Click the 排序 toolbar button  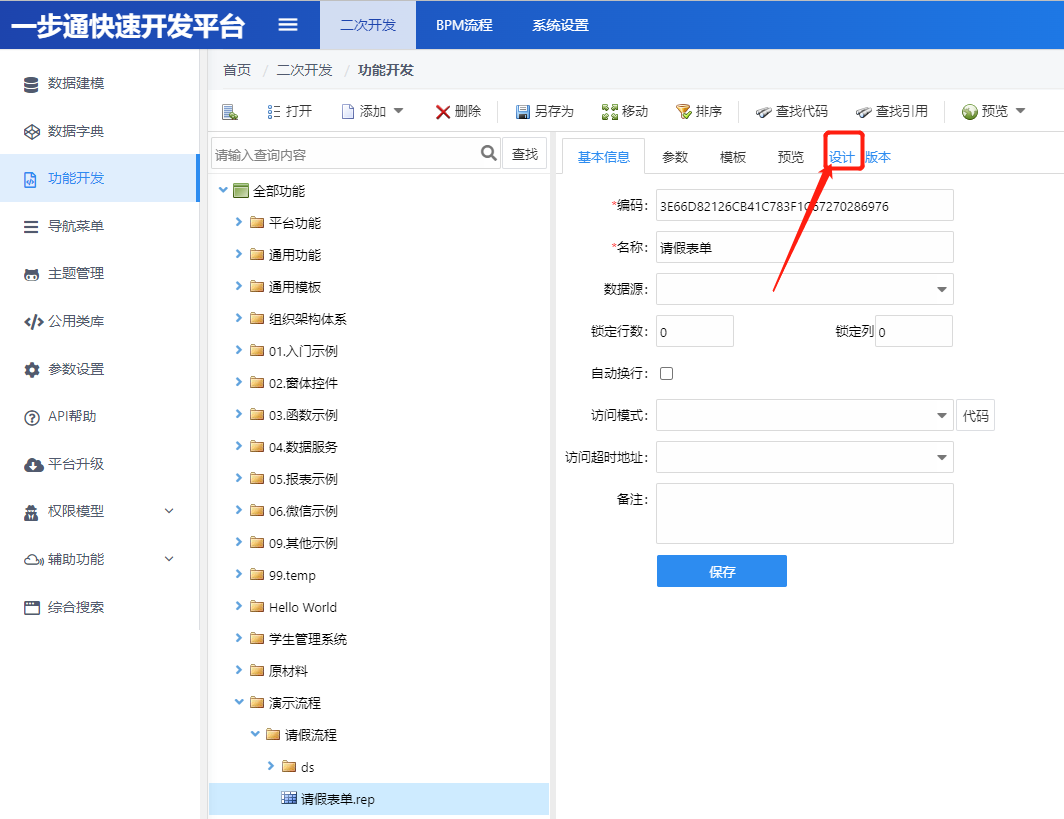pos(699,111)
